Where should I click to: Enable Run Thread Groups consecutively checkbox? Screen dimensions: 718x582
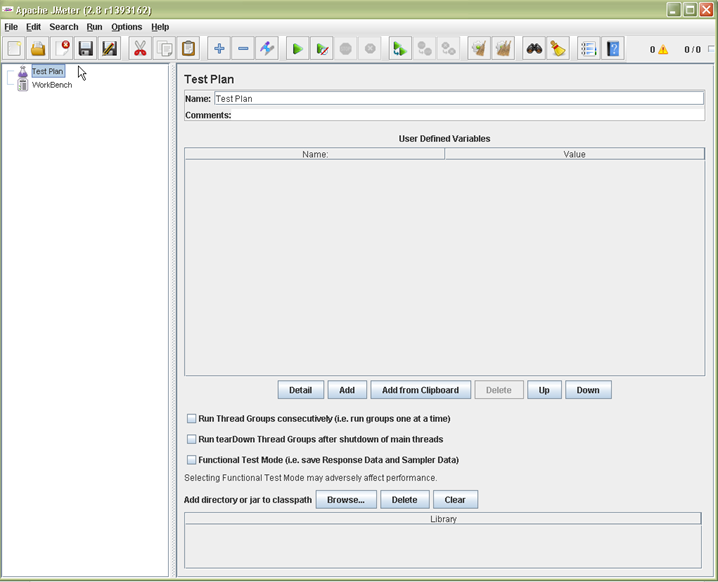[191, 419]
